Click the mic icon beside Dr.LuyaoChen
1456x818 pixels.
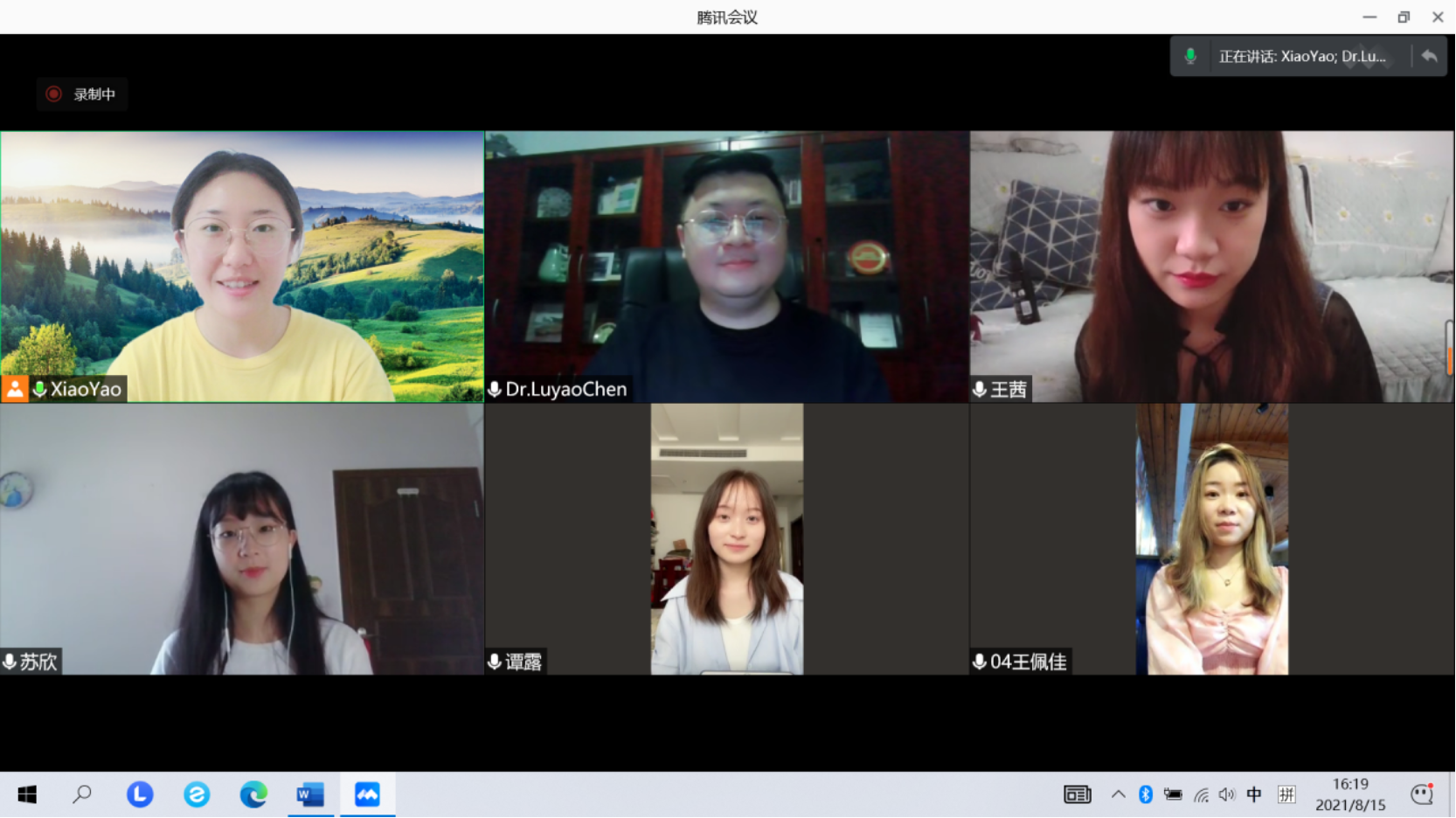point(495,389)
